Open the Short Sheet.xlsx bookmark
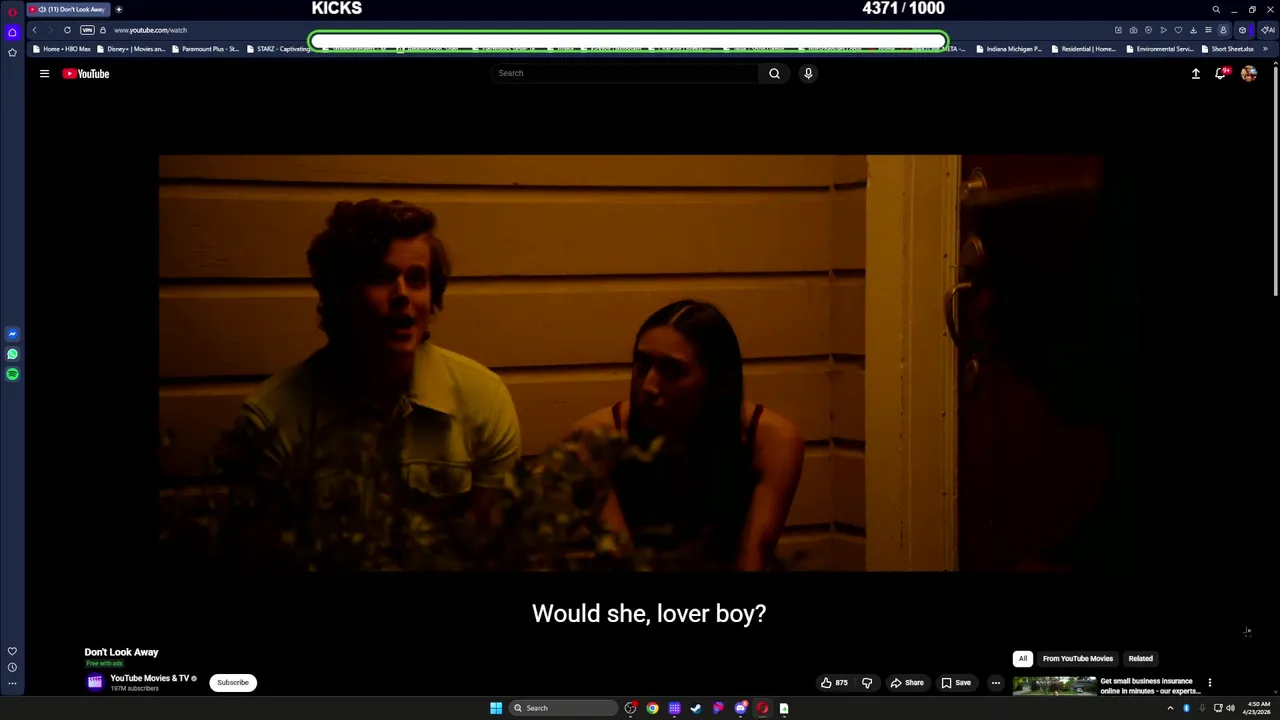The height and width of the screenshot is (720, 1280). 1227,49
